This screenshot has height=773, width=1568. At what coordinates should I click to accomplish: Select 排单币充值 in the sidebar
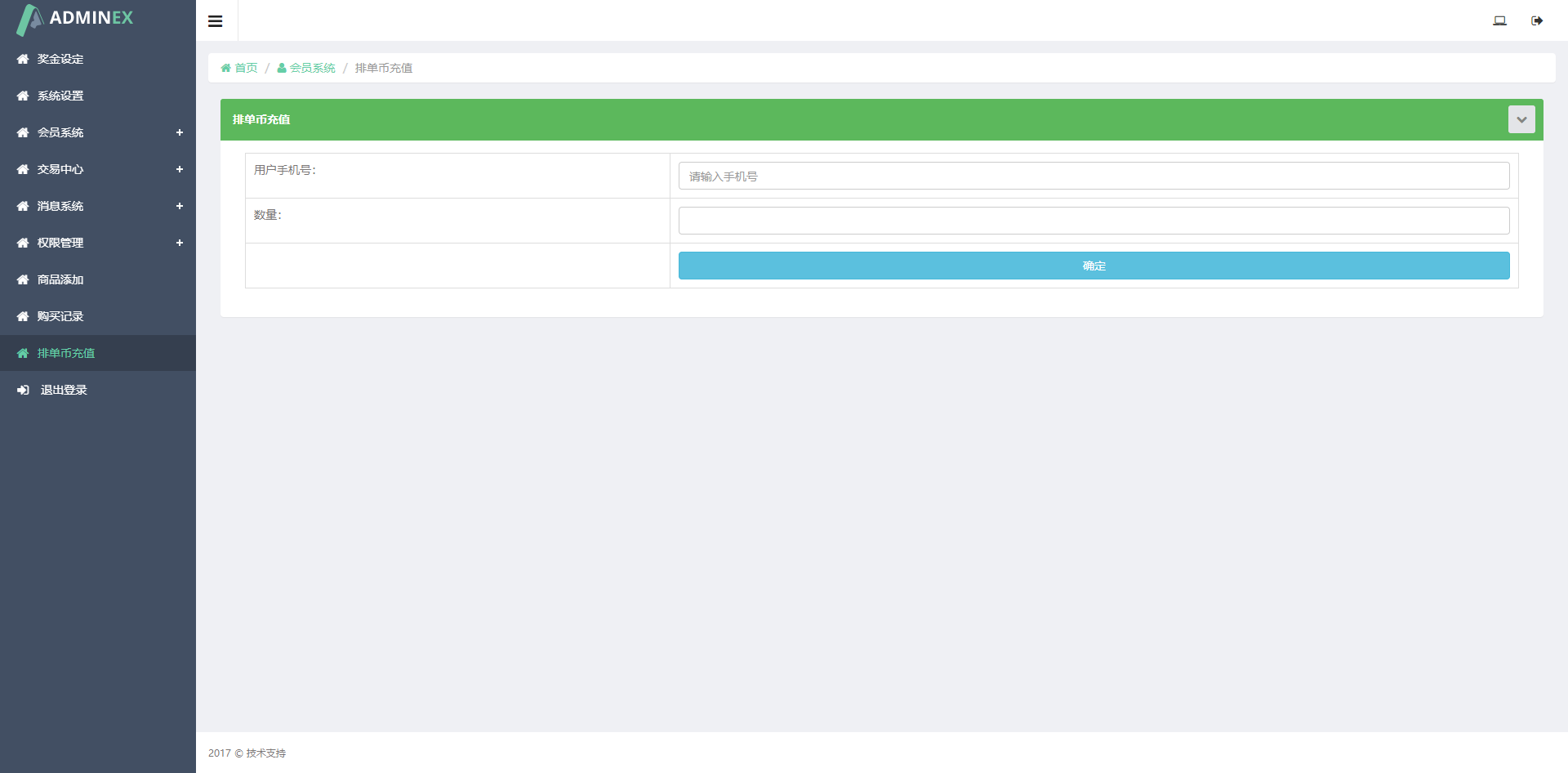pos(98,353)
